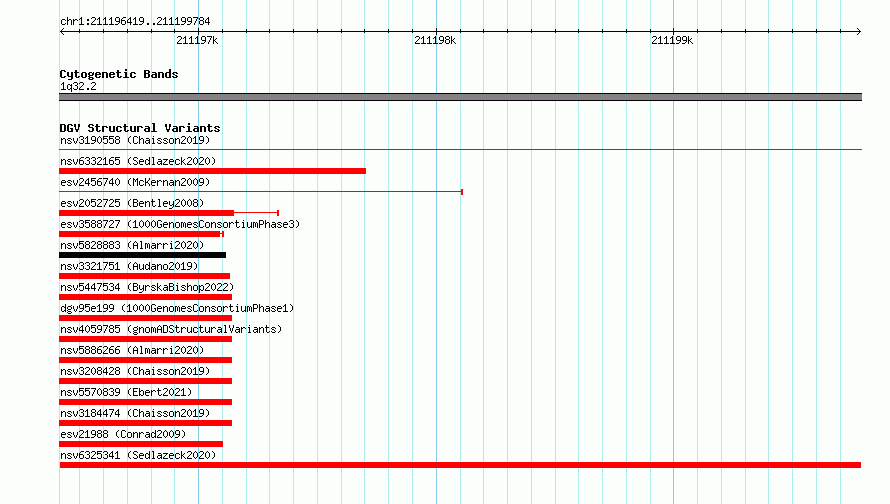Open variant esv3588727 (1000GenomesConsortiumPhase3) label
The image size is (890, 504).
click(180, 224)
